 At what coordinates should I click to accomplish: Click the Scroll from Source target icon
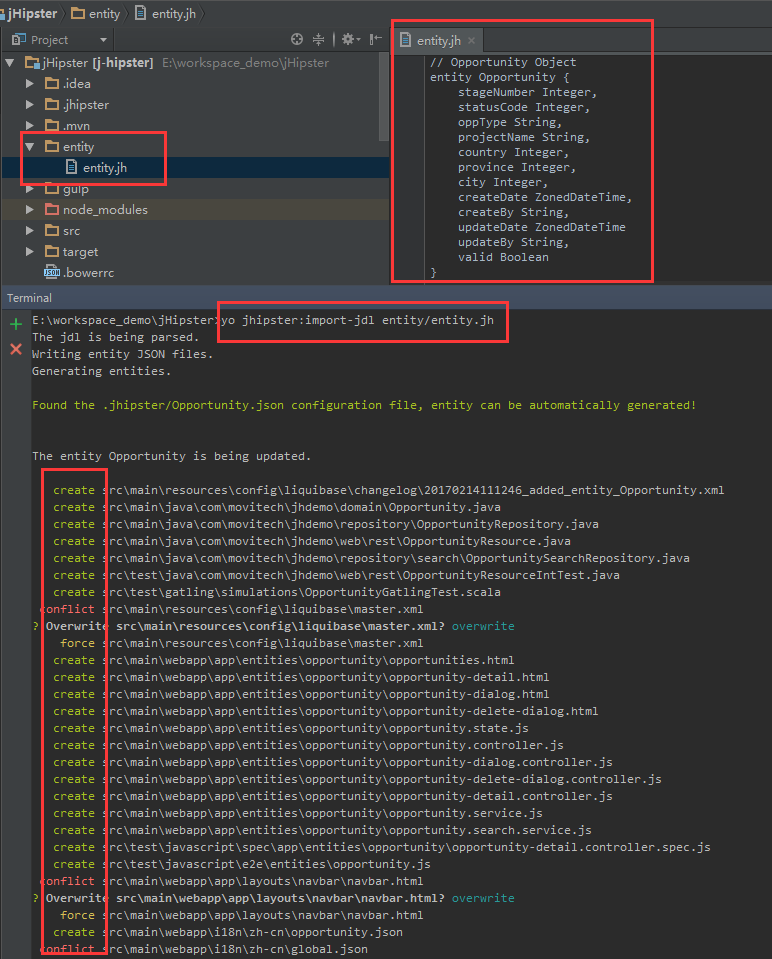point(297,40)
